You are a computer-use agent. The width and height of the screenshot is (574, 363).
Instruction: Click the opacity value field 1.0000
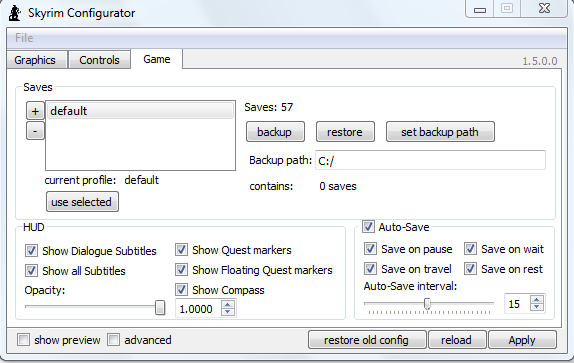click(198, 309)
